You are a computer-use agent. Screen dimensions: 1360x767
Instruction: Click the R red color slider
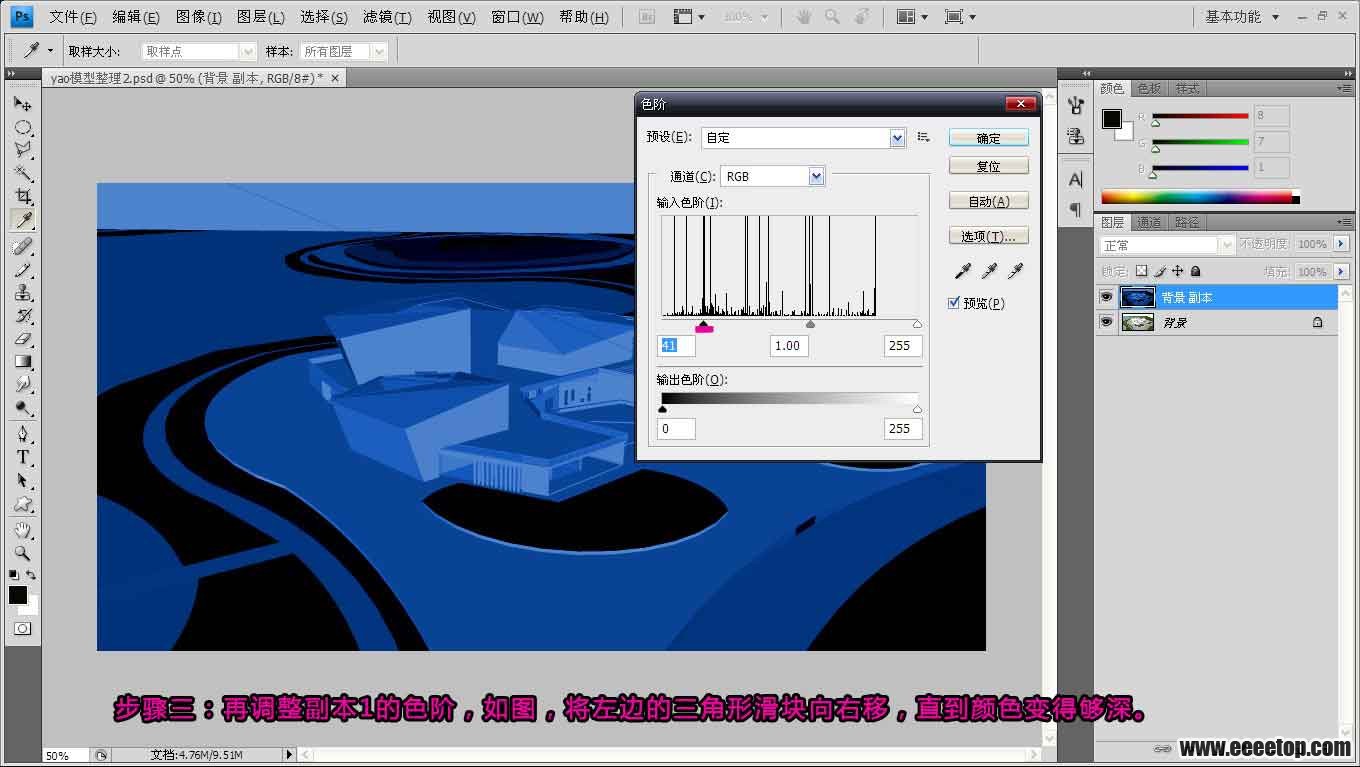[x=1200, y=117]
